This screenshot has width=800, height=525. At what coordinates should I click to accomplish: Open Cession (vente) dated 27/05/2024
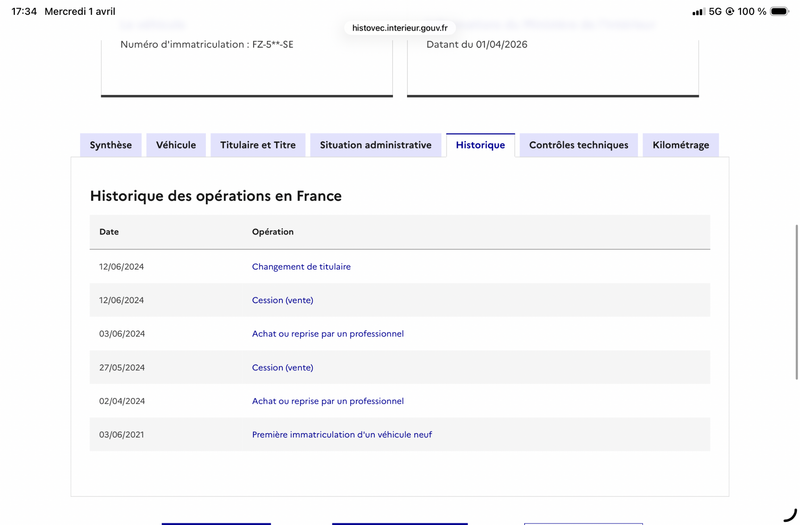(282, 367)
